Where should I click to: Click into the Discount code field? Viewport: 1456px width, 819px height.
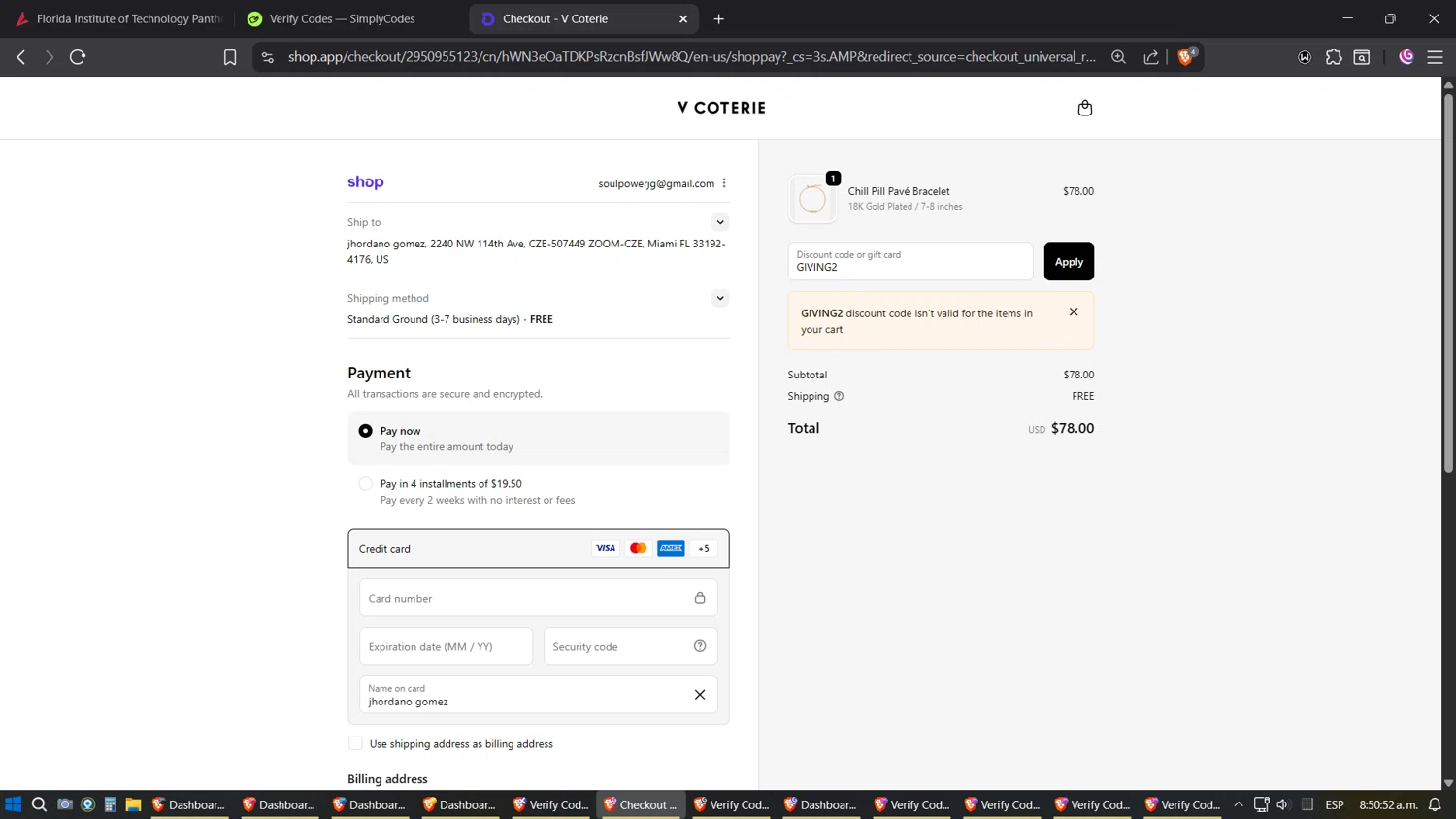click(x=910, y=261)
